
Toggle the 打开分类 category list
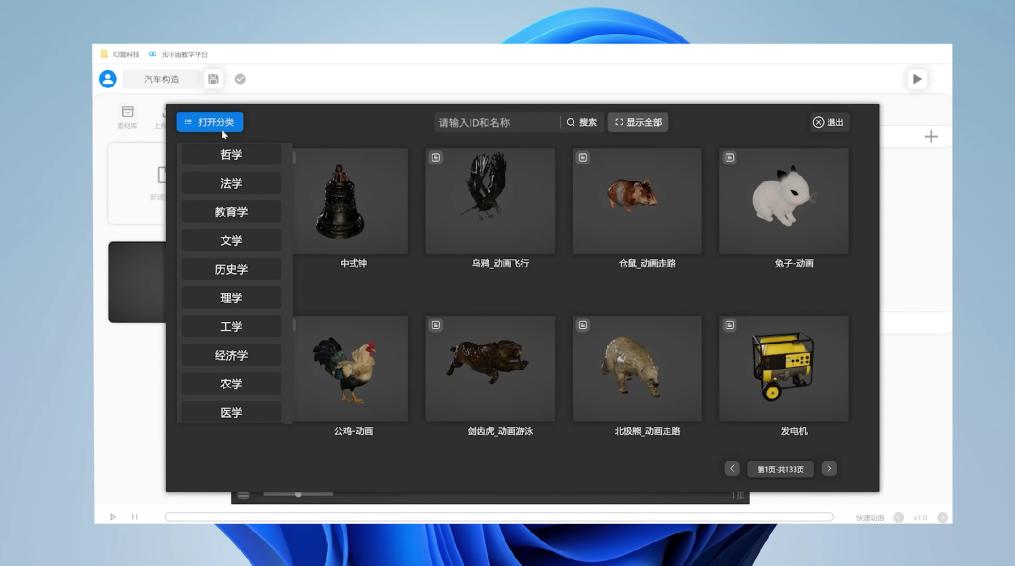210,122
